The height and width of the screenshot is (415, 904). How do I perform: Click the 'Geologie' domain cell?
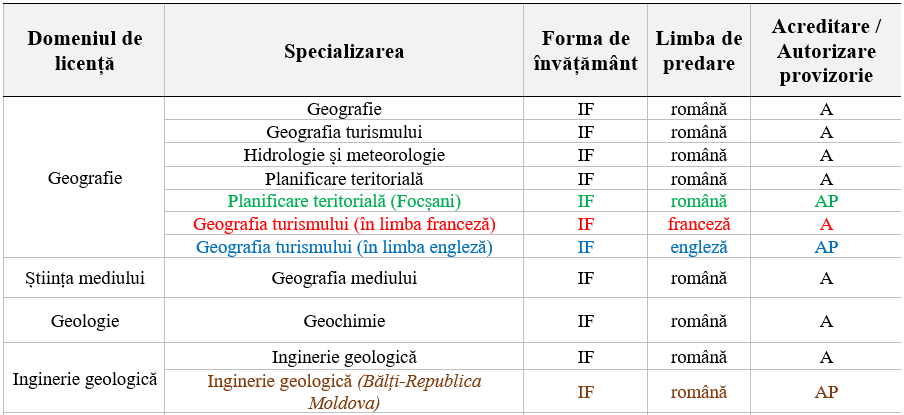point(85,321)
